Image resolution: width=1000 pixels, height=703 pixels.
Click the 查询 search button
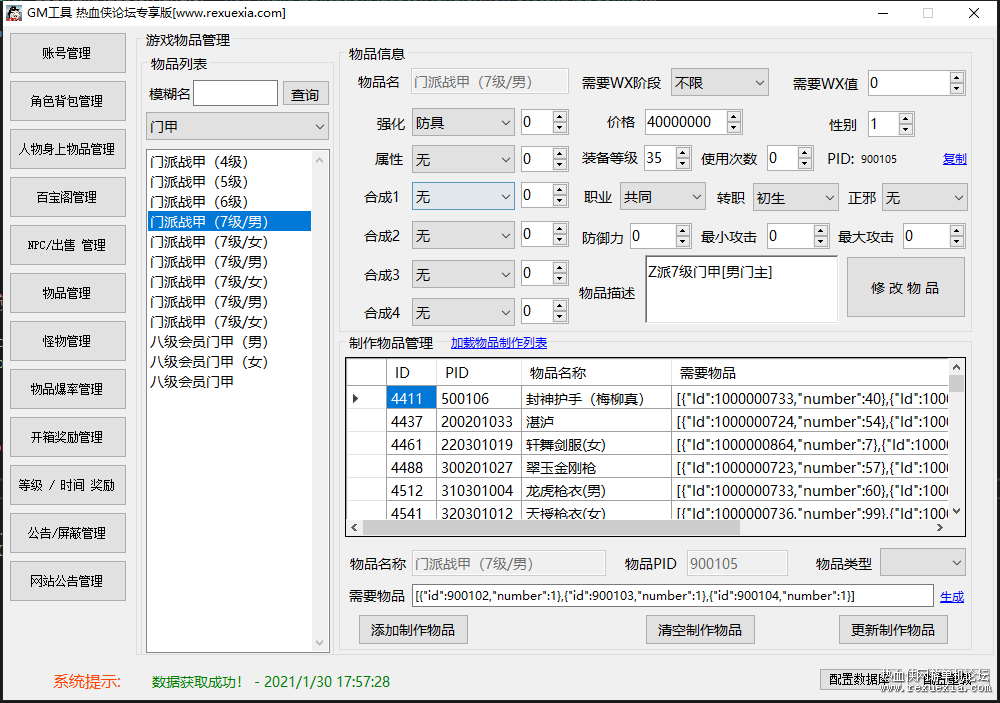tap(305, 94)
